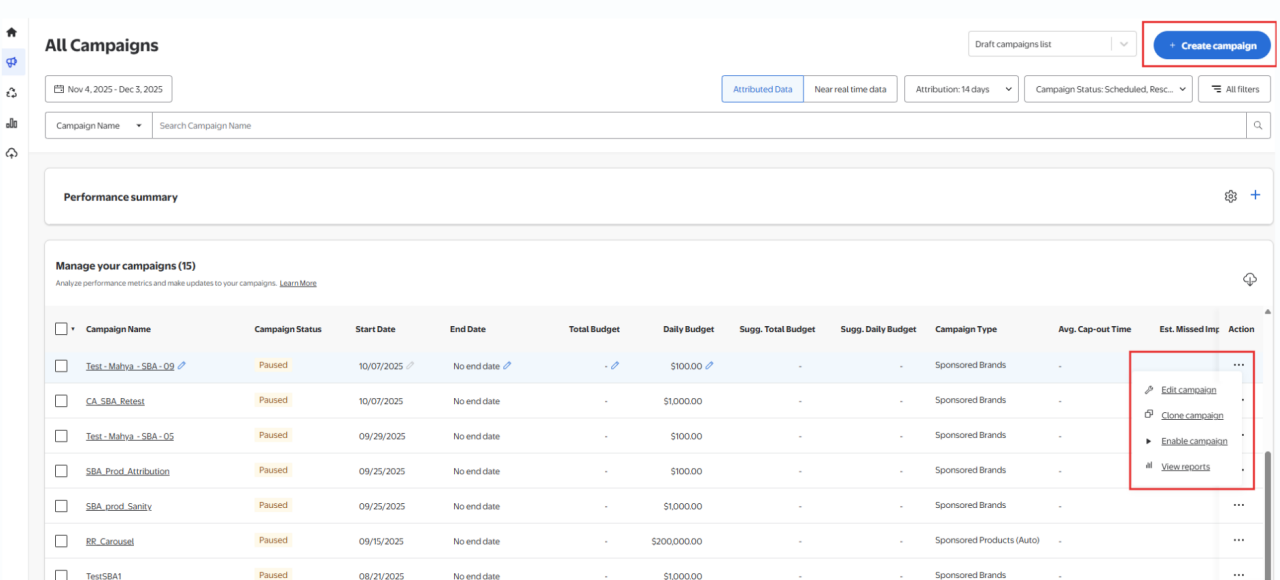Open performance summary settings gear
Image resolution: width=1280 pixels, height=580 pixels.
click(1231, 196)
